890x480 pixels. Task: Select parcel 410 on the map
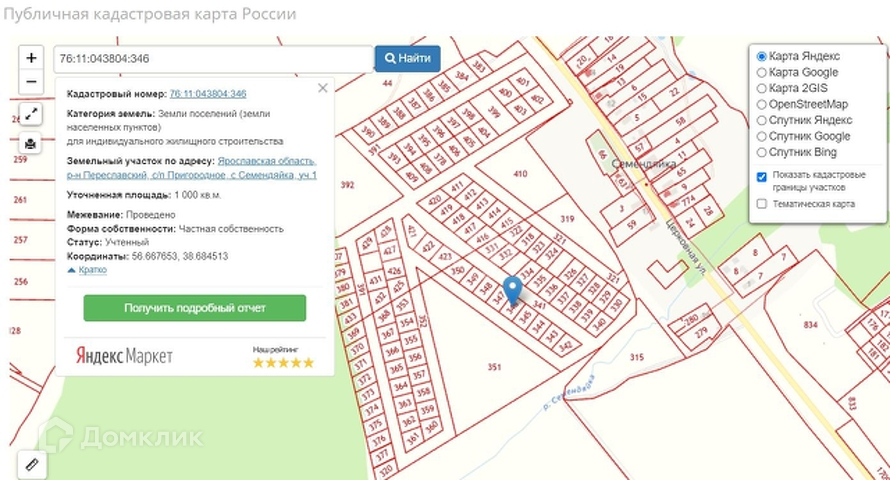pyautogui.click(x=520, y=174)
